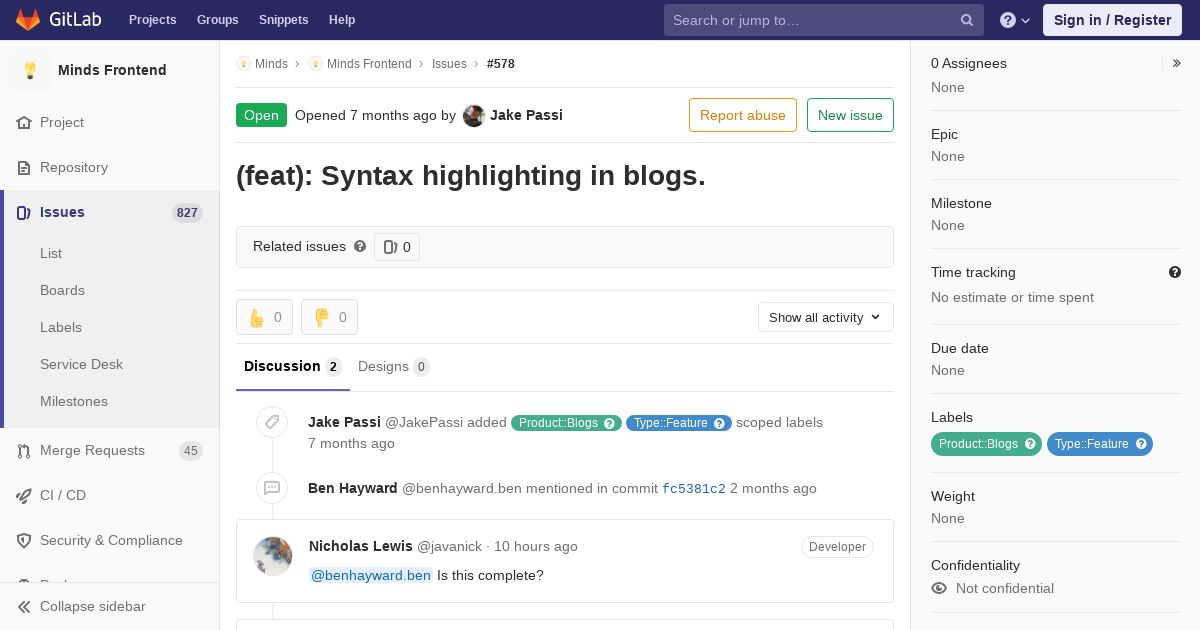Click the search magnifier icon
This screenshot has height=630, width=1200.
967,20
